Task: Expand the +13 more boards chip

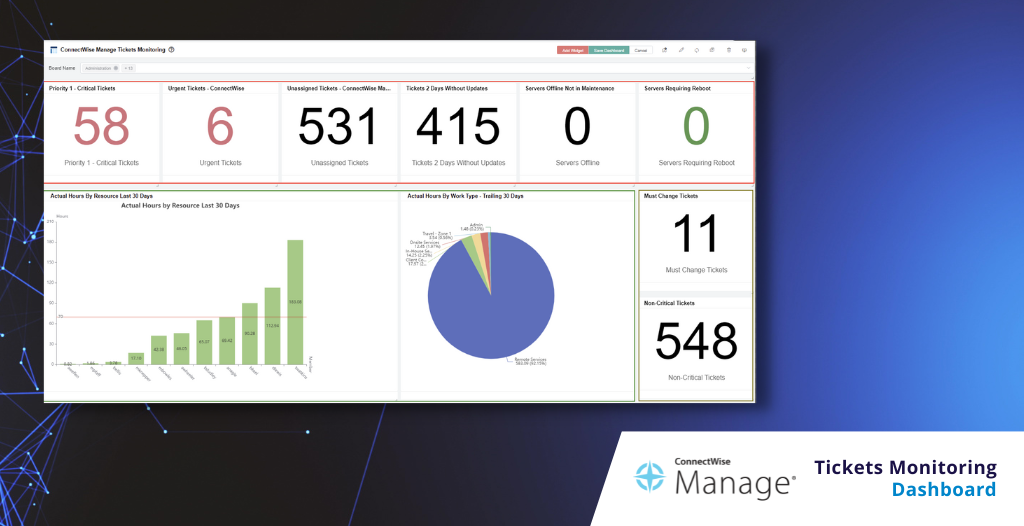Action: [x=128, y=68]
